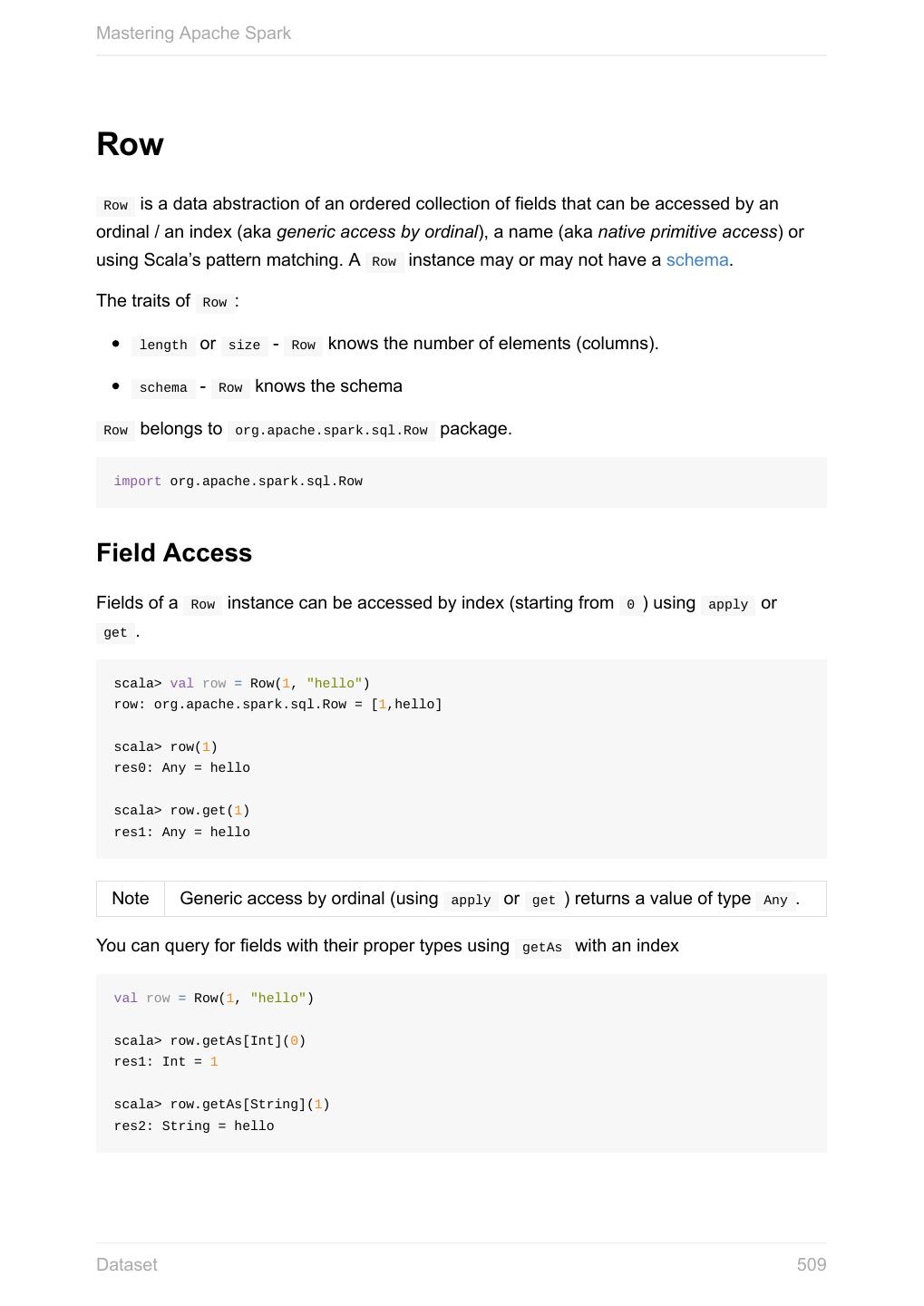The height and width of the screenshot is (1306, 924).
Task: Open the blue schema hyperlink
Action: (x=696, y=260)
